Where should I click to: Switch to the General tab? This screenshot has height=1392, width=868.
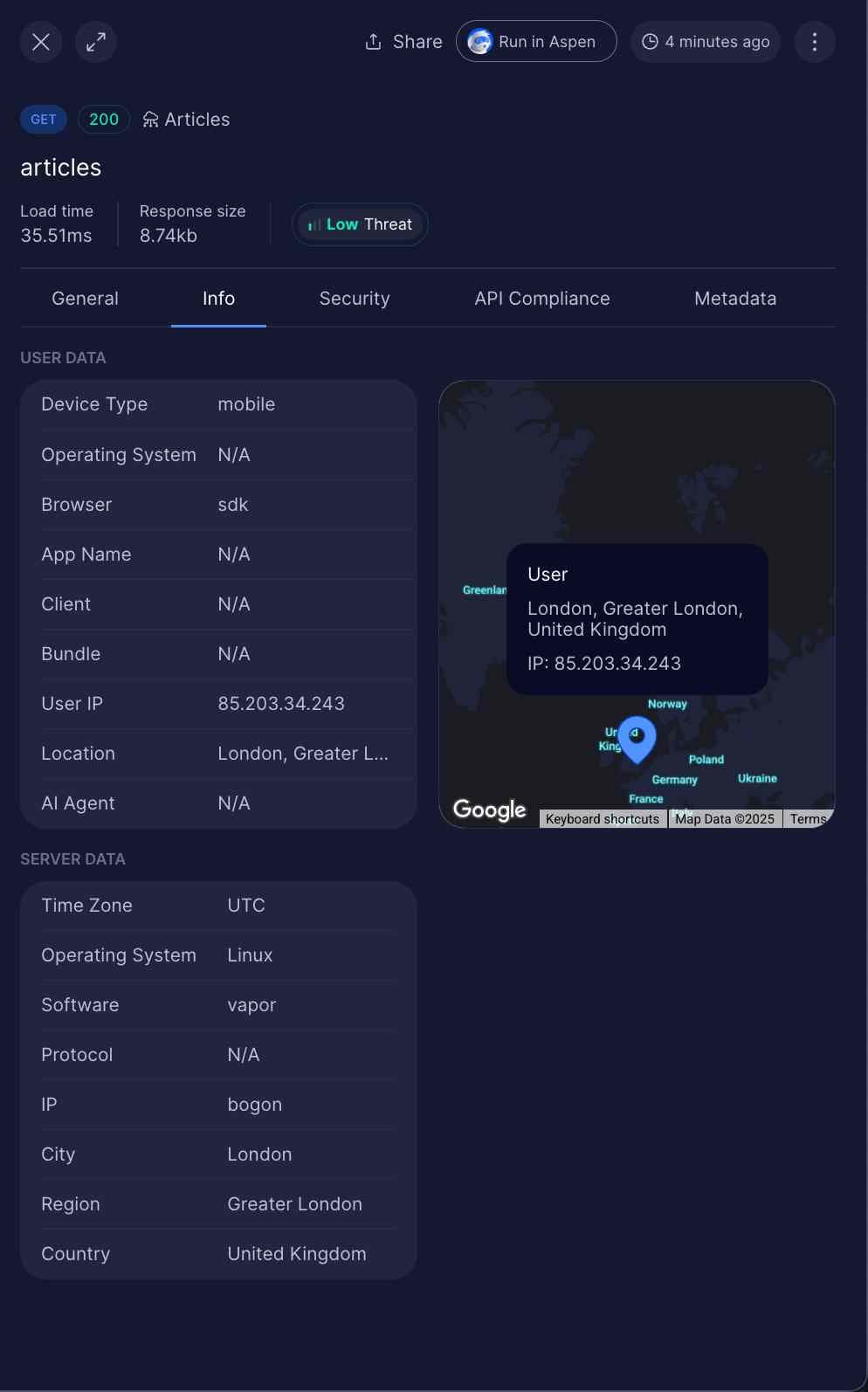coord(85,299)
